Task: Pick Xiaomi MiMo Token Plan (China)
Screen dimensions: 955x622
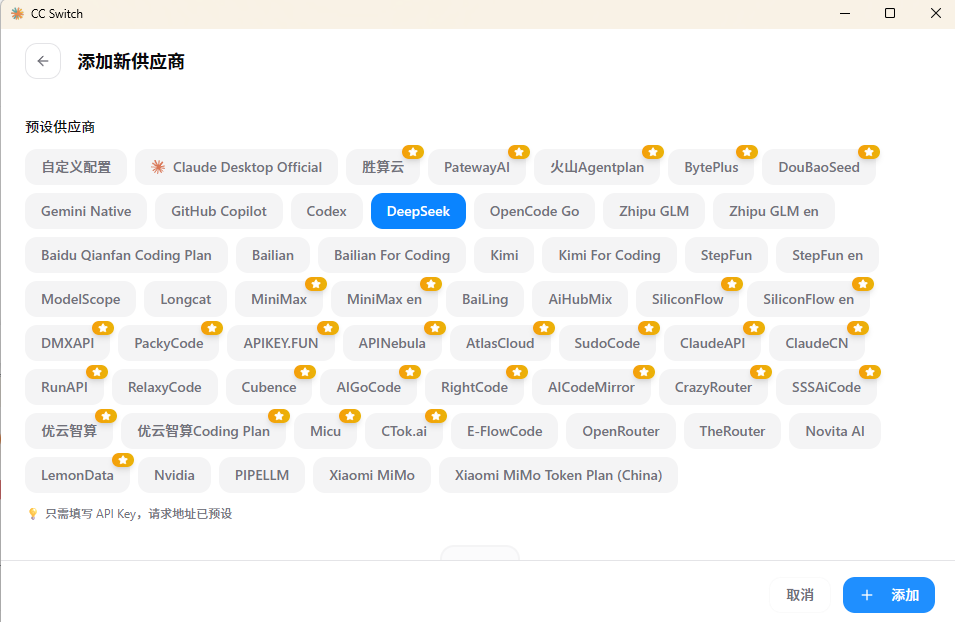Action: pos(558,475)
